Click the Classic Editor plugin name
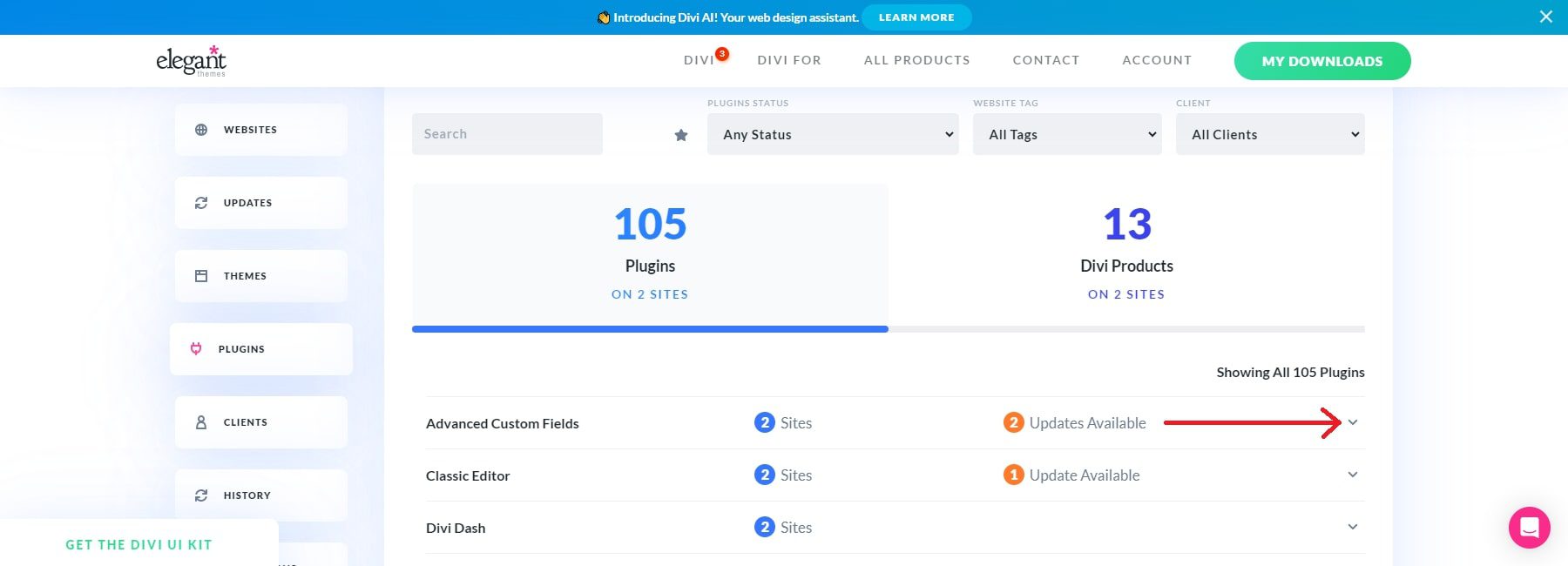1568x566 pixels. (x=468, y=476)
